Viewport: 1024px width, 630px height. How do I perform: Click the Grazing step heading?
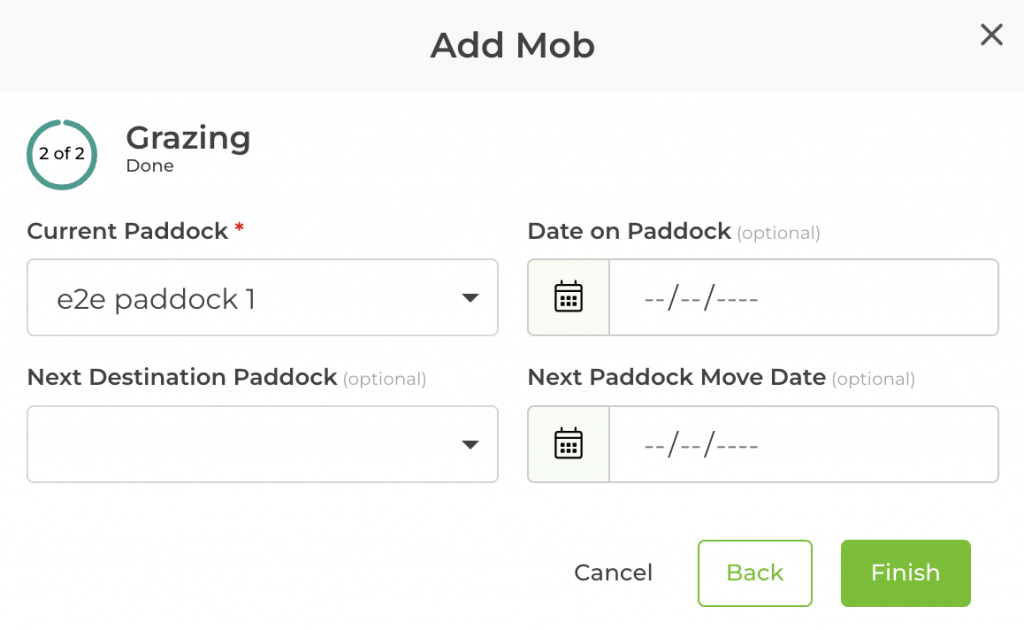click(x=188, y=138)
